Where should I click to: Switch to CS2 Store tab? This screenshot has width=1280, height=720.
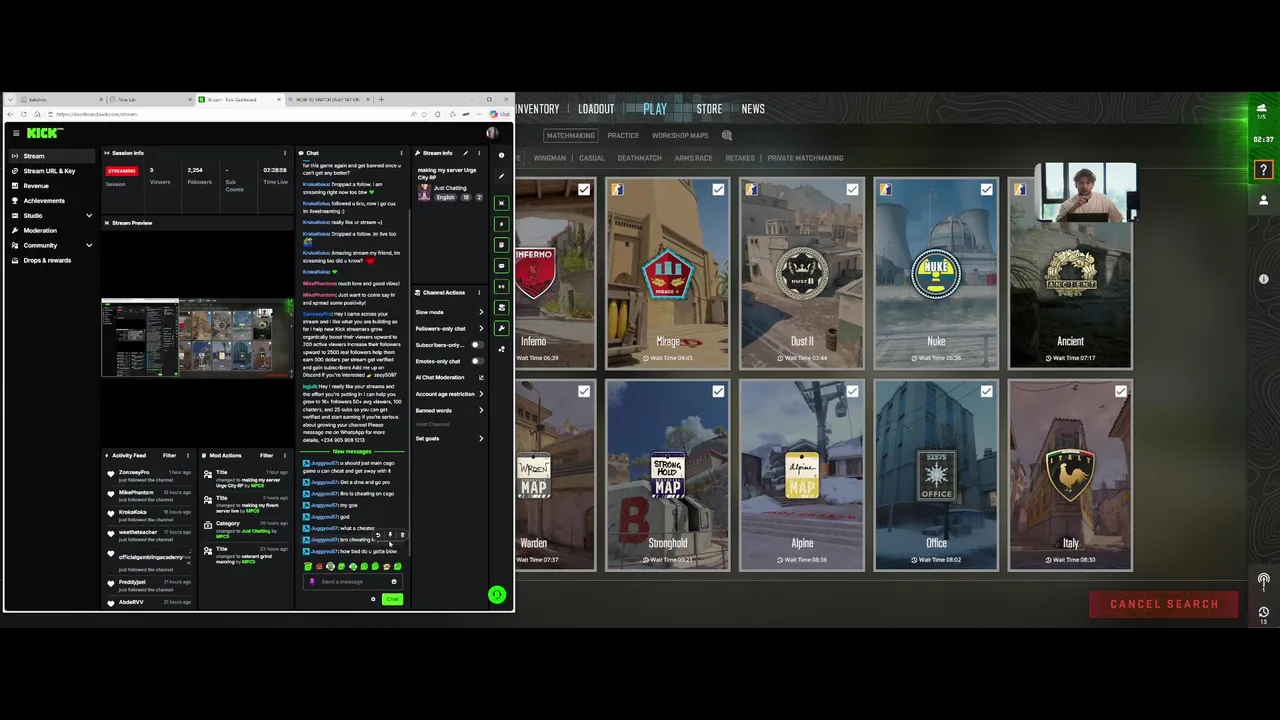point(709,109)
